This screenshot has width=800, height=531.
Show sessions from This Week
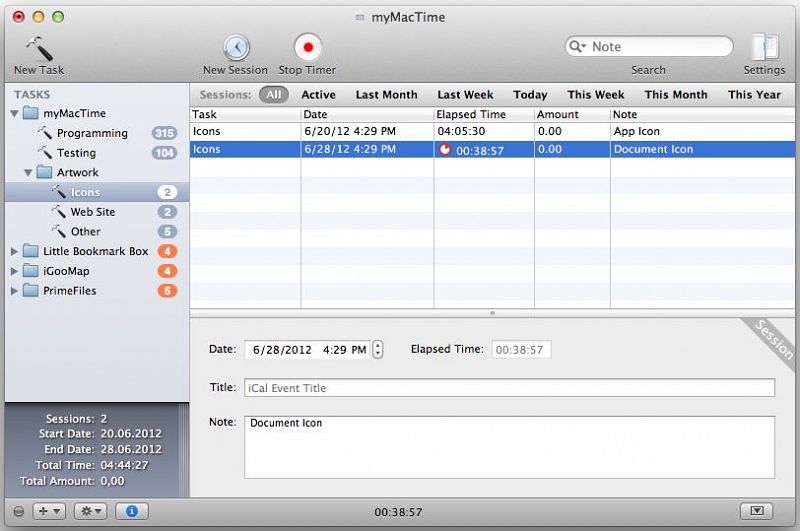[595, 95]
